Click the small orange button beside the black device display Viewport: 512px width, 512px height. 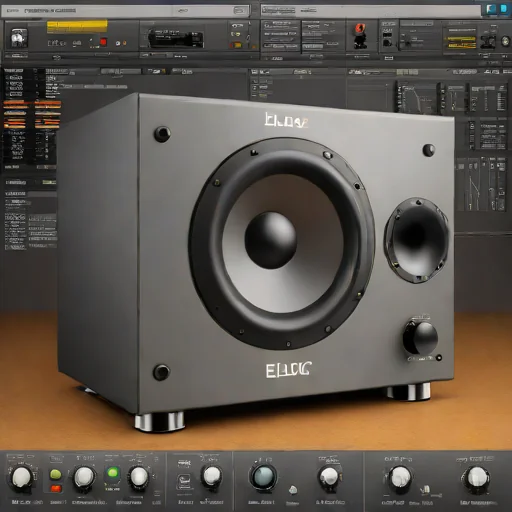point(237,44)
